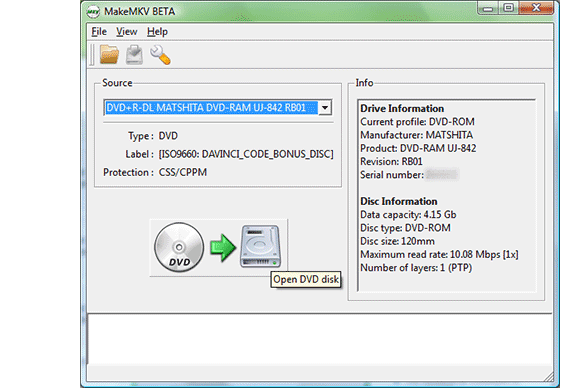
Task: Open preferences via the wrench icon
Action: tap(160, 55)
